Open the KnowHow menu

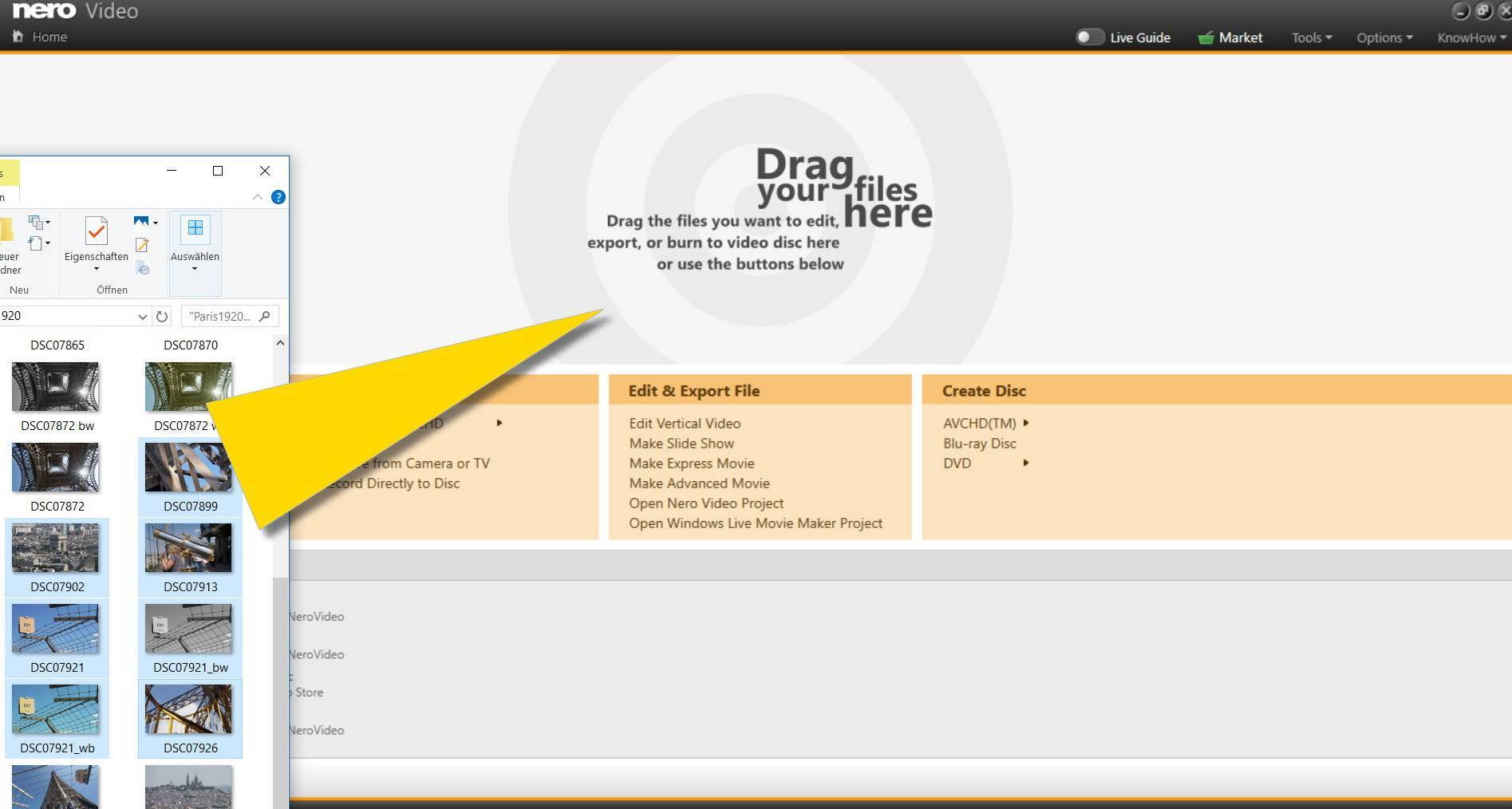pos(1471,37)
